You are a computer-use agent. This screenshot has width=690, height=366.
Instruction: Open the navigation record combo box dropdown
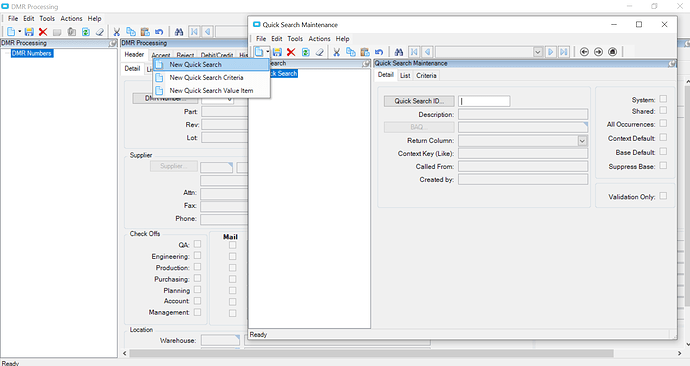538,52
